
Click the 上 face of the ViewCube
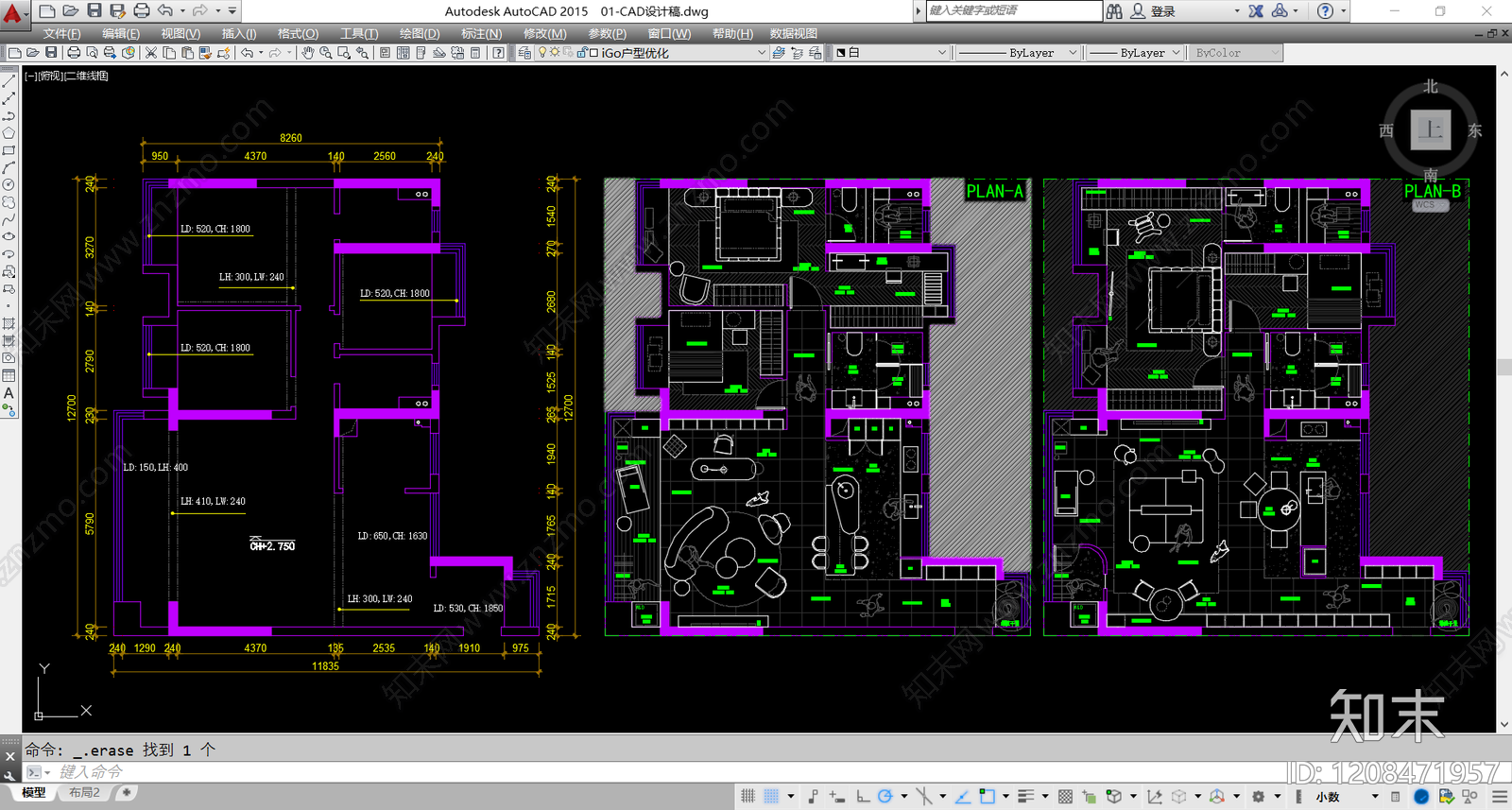coord(1431,130)
